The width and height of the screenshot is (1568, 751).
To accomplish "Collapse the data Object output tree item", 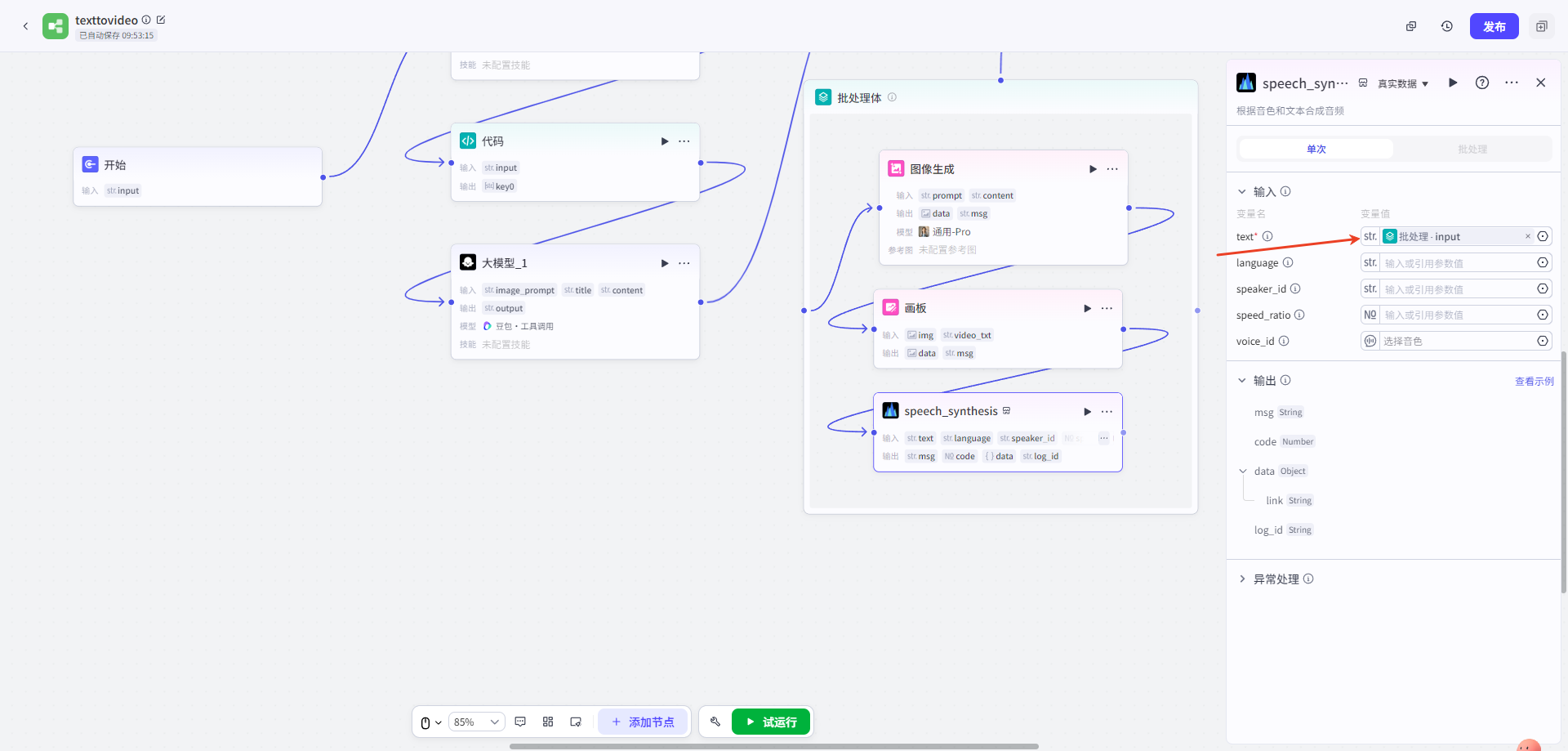I will (1243, 471).
